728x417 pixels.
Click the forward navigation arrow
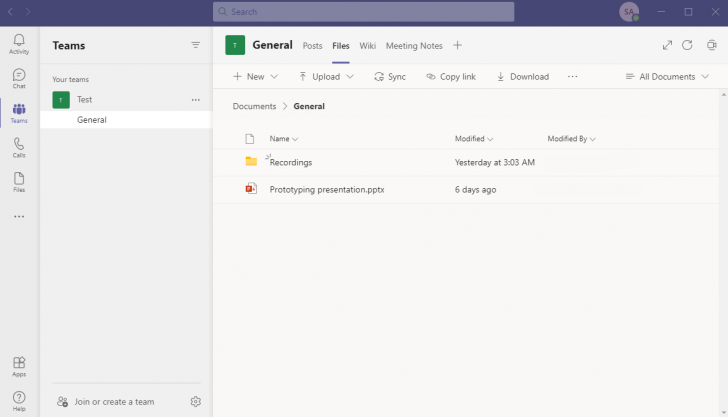pyautogui.click(x=28, y=12)
